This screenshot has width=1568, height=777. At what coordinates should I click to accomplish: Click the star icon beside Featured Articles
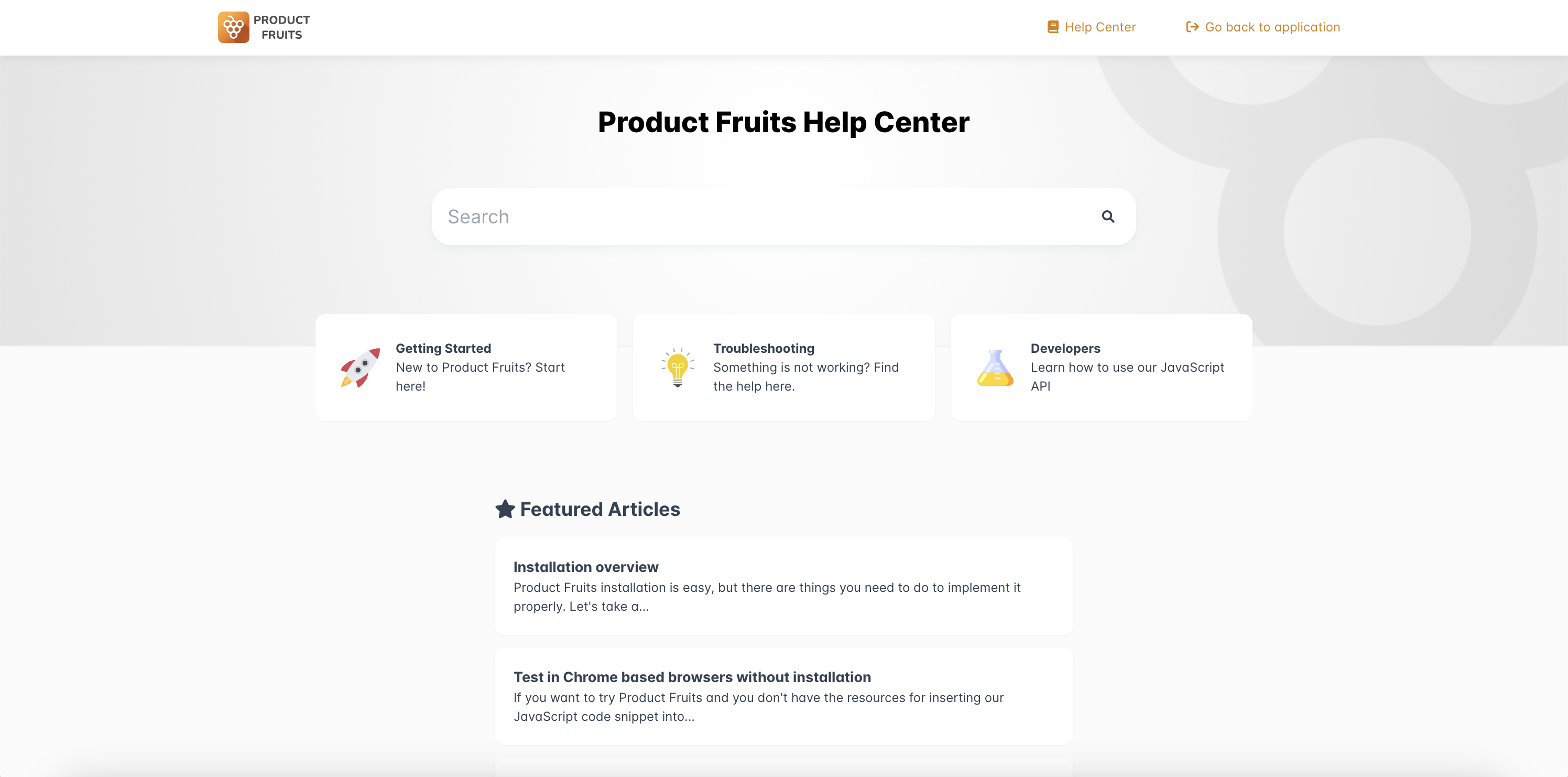coord(505,509)
